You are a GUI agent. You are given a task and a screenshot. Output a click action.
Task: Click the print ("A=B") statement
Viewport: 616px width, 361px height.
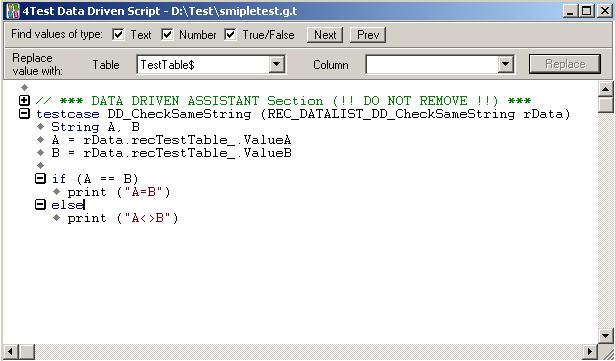[x=119, y=192]
